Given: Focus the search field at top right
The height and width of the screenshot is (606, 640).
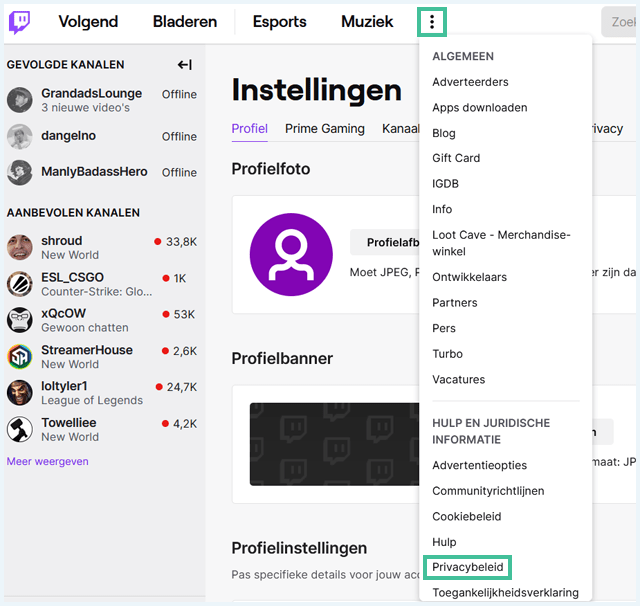Looking at the screenshot, I should click(618, 22).
